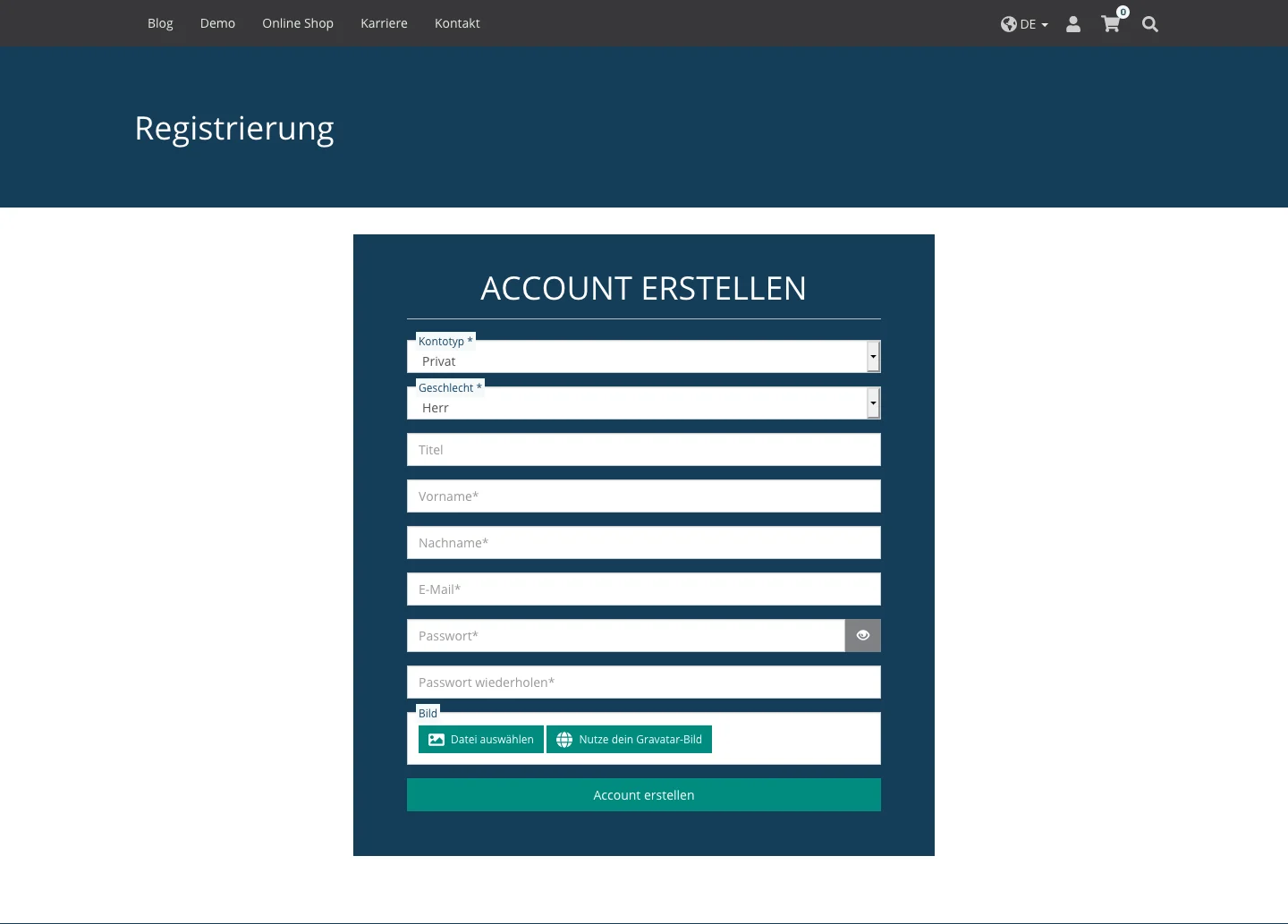
Task: Click the Vorname input field
Action: coord(643,496)
